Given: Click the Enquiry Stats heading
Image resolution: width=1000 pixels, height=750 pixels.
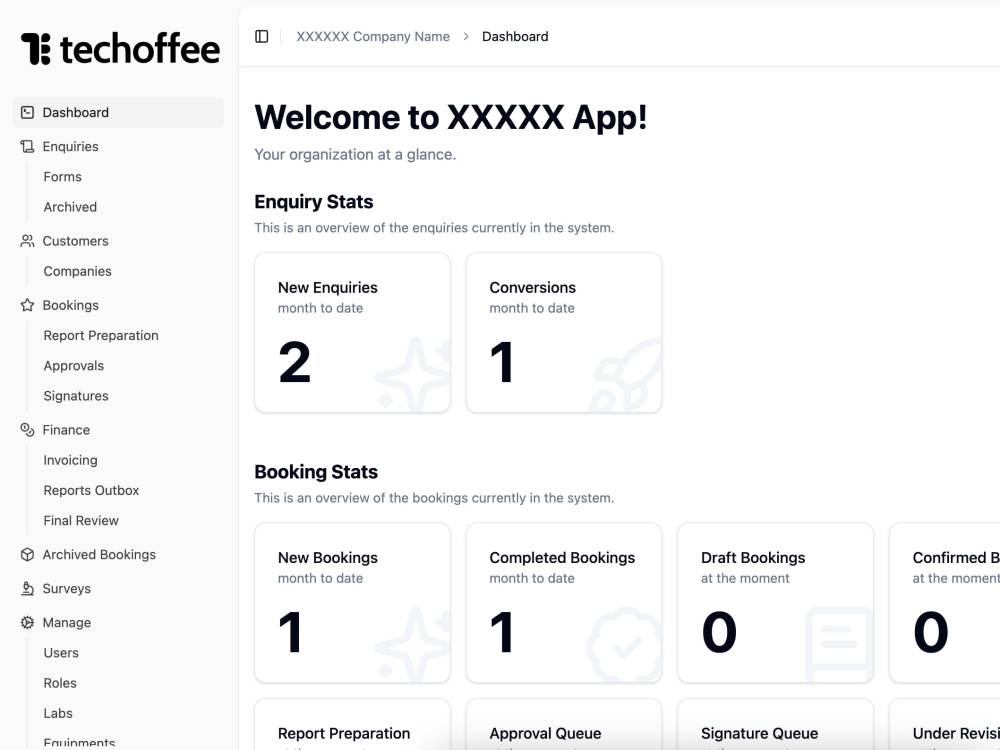Looking at the screenshot, I should [314, 202].
